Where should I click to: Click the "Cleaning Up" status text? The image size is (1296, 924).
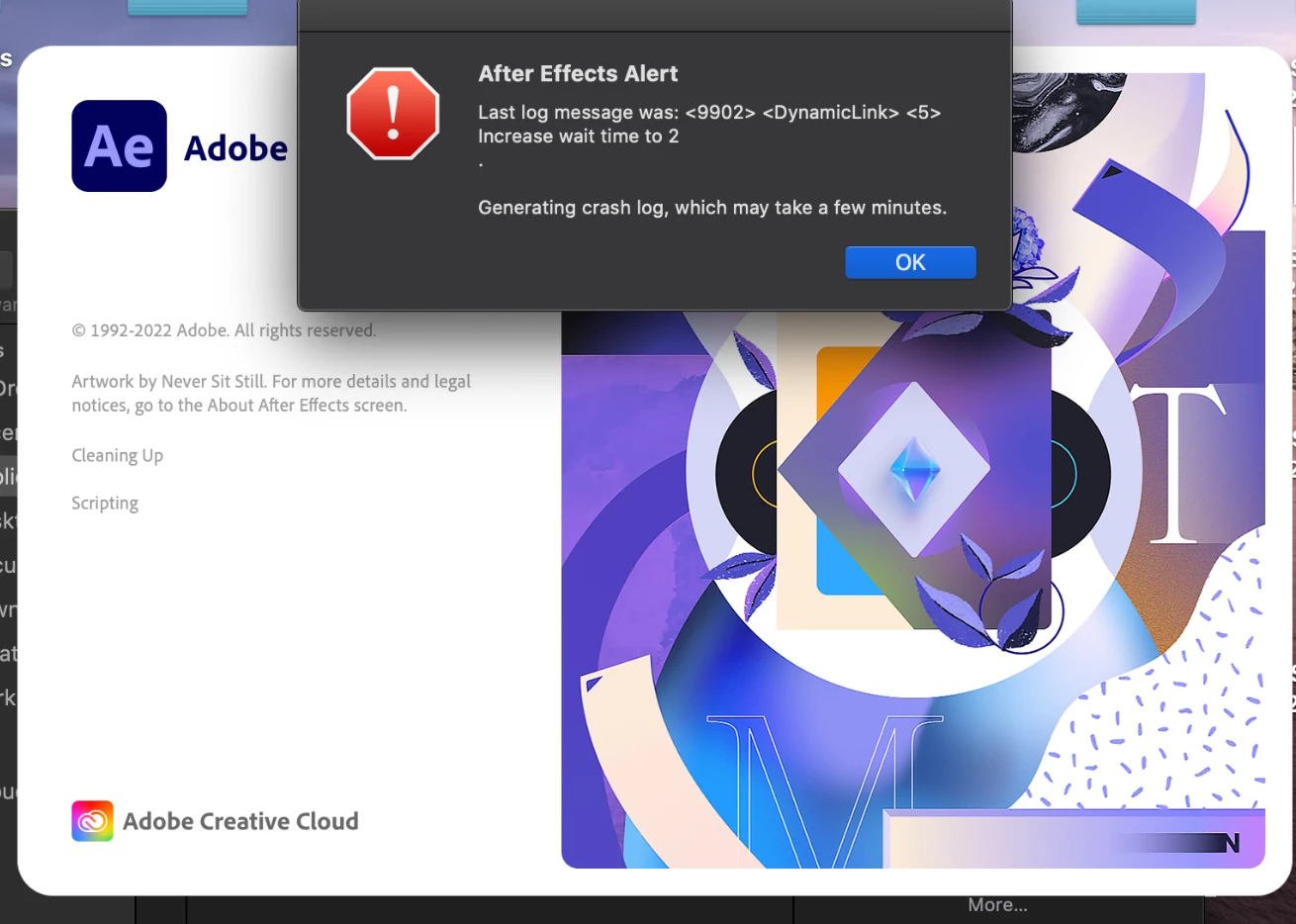pyautogui.click(x=117, y=455)
